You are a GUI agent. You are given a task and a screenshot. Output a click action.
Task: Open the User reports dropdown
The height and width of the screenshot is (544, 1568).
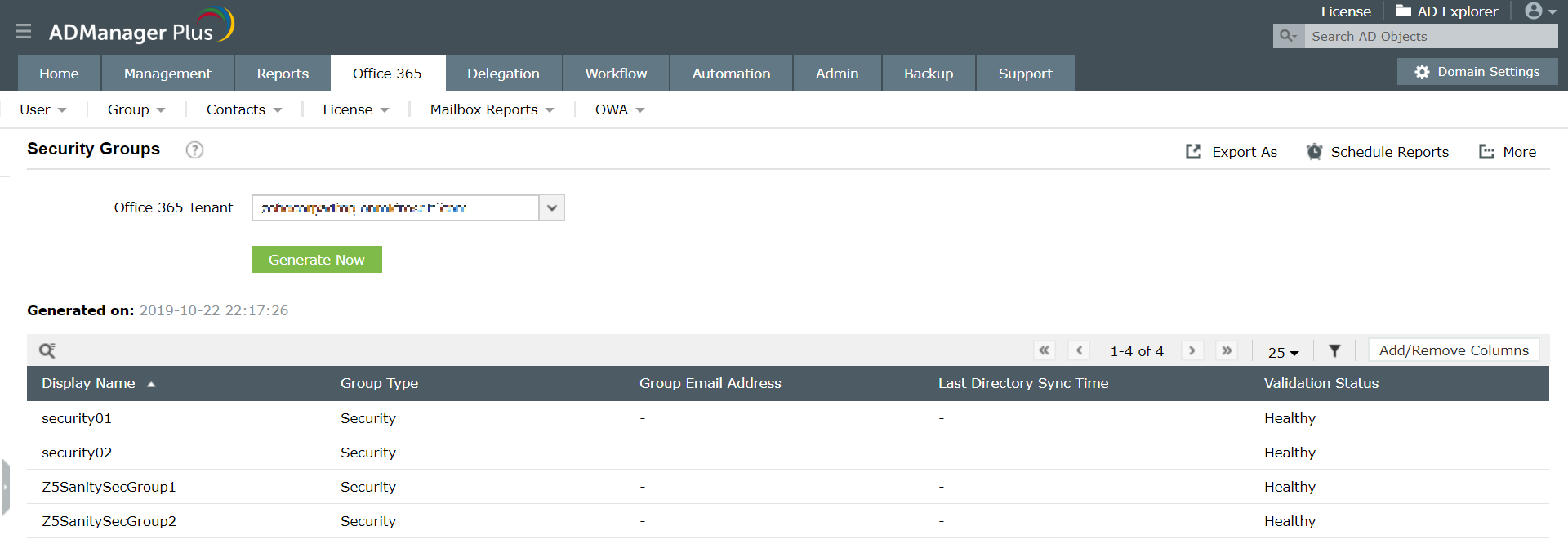point(43,109)
